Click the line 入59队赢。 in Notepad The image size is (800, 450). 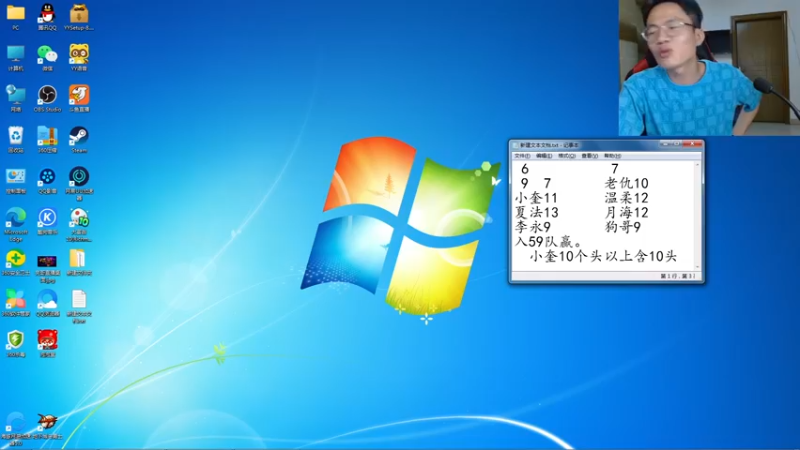pyautogui.click(x=548, y=241)
